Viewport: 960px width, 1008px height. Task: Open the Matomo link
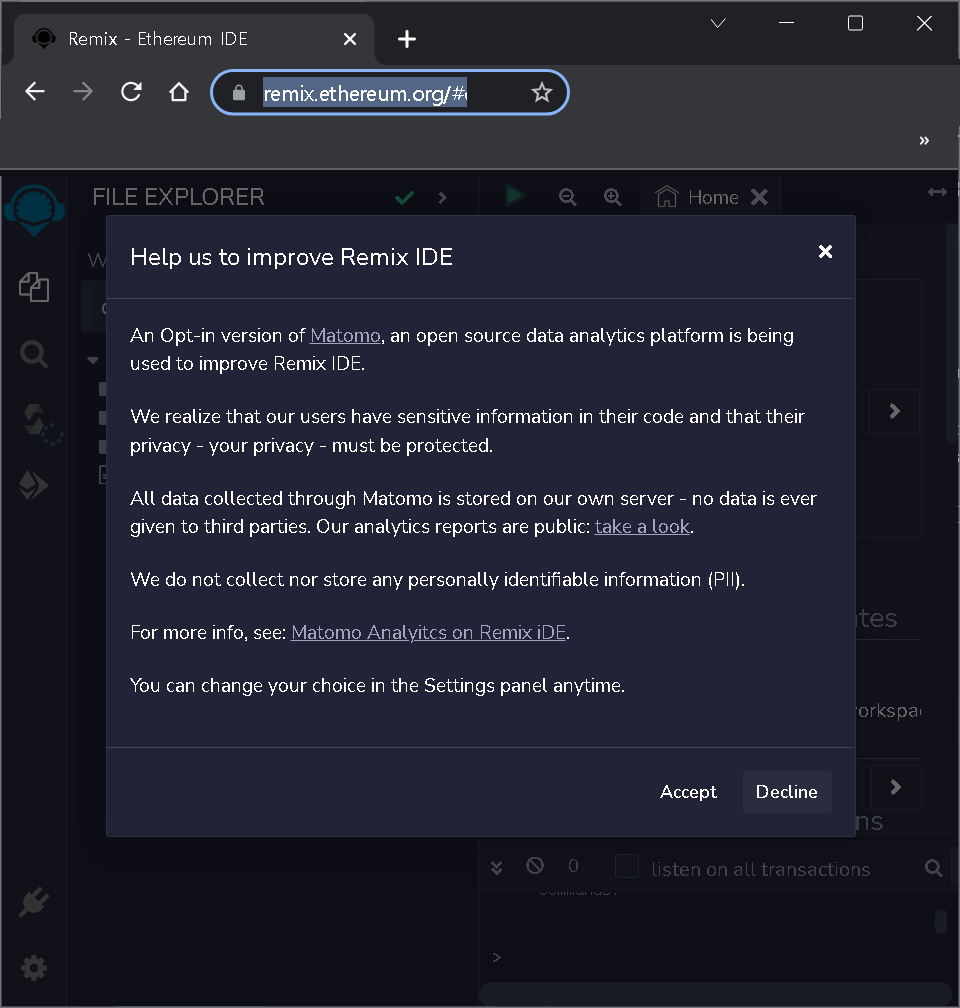pos(345,336)
